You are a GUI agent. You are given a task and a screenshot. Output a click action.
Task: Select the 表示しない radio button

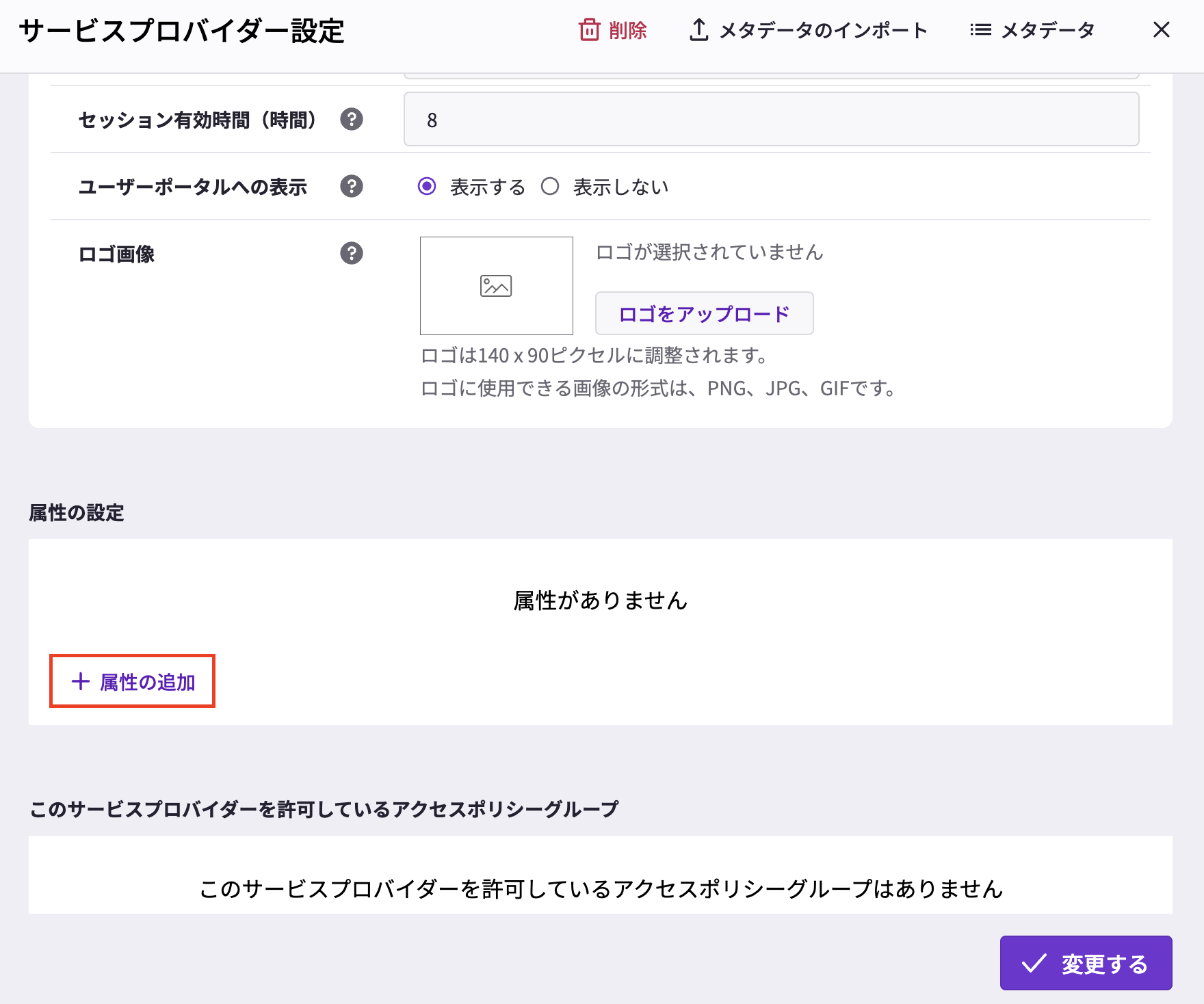click(x=550, y=186)
